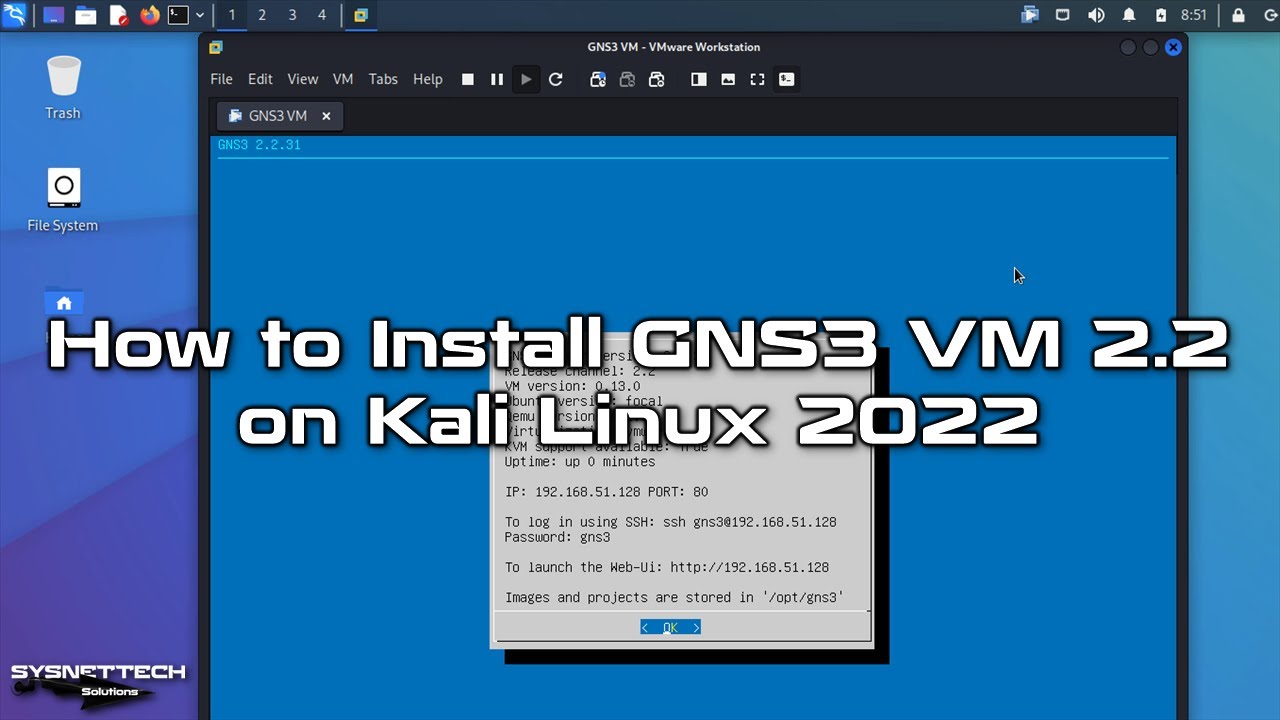
Task: Open the volume control in the panel
Action: click(x=1096, y=15)
